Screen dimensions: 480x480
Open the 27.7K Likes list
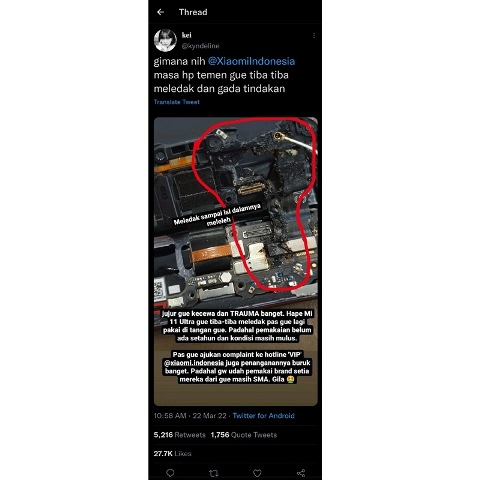point(172,453)
